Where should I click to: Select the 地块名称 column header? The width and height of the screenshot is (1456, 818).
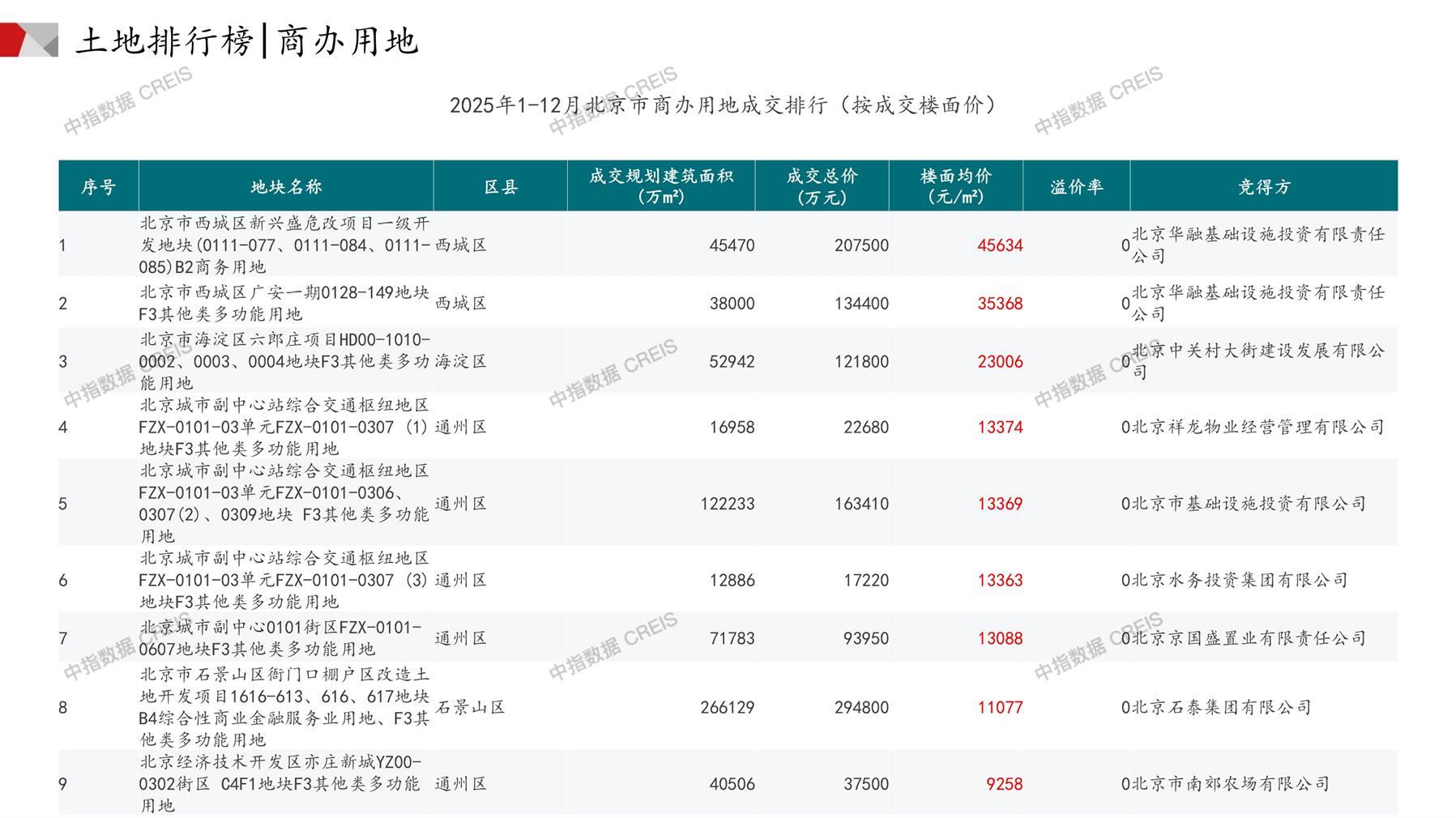[x=286, y=187]
